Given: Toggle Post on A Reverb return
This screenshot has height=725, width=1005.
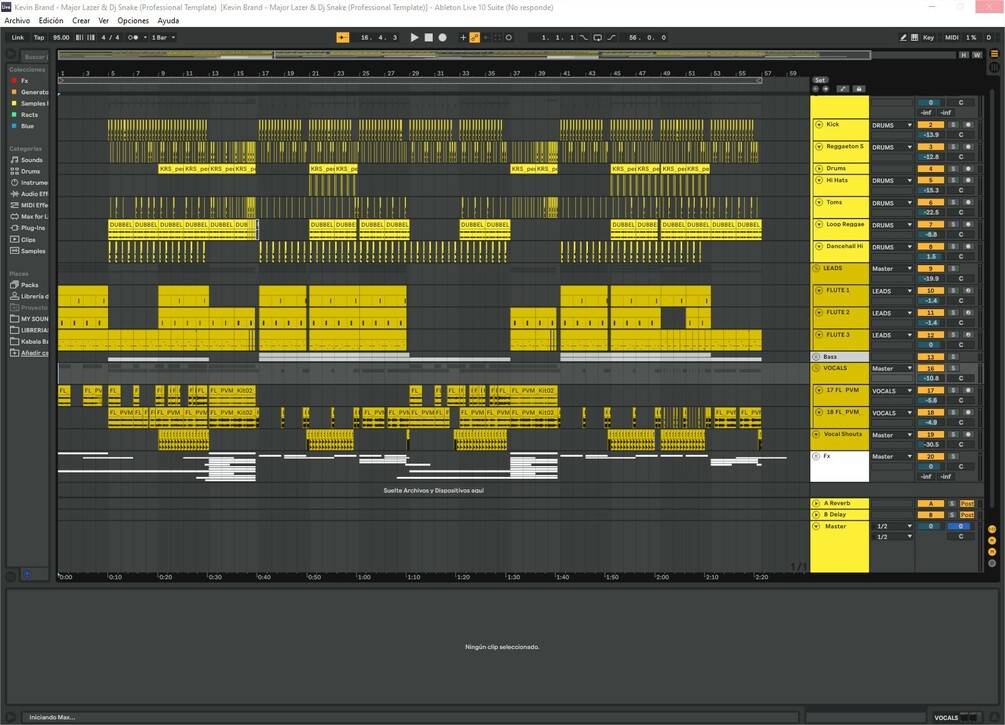Looking at the screenshot, I should (x=967, y=503).
